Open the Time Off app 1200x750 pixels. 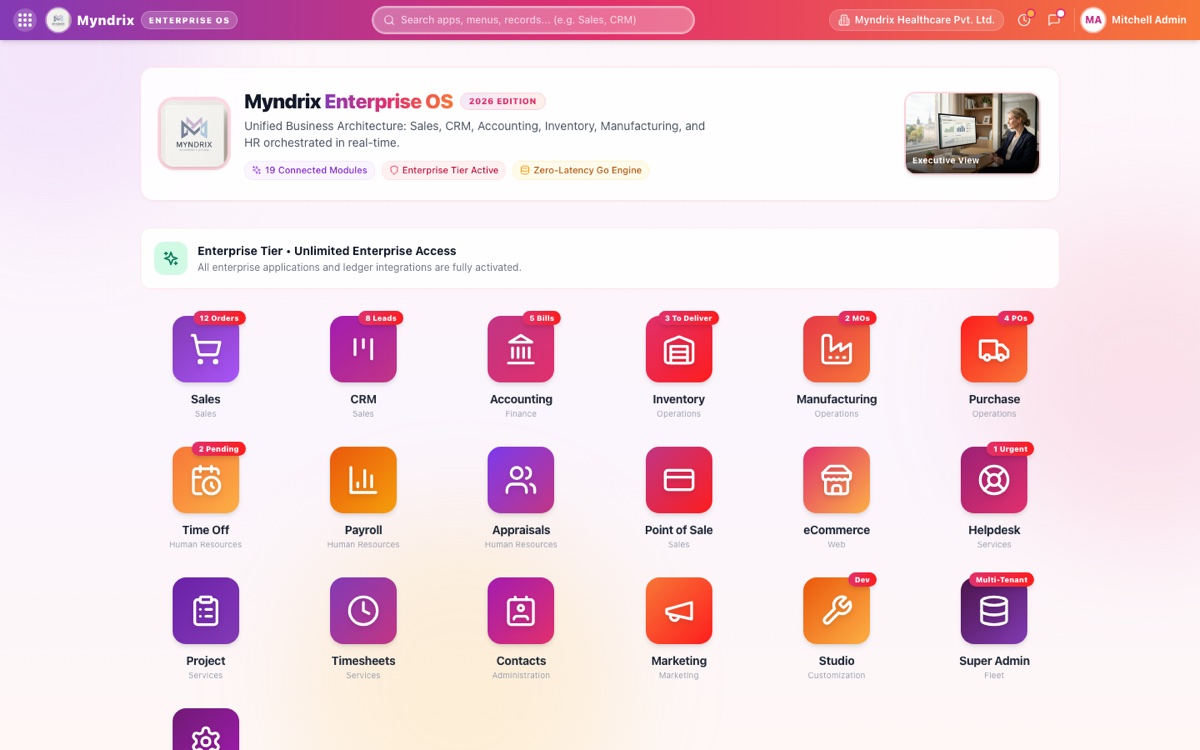coord(205,480)
